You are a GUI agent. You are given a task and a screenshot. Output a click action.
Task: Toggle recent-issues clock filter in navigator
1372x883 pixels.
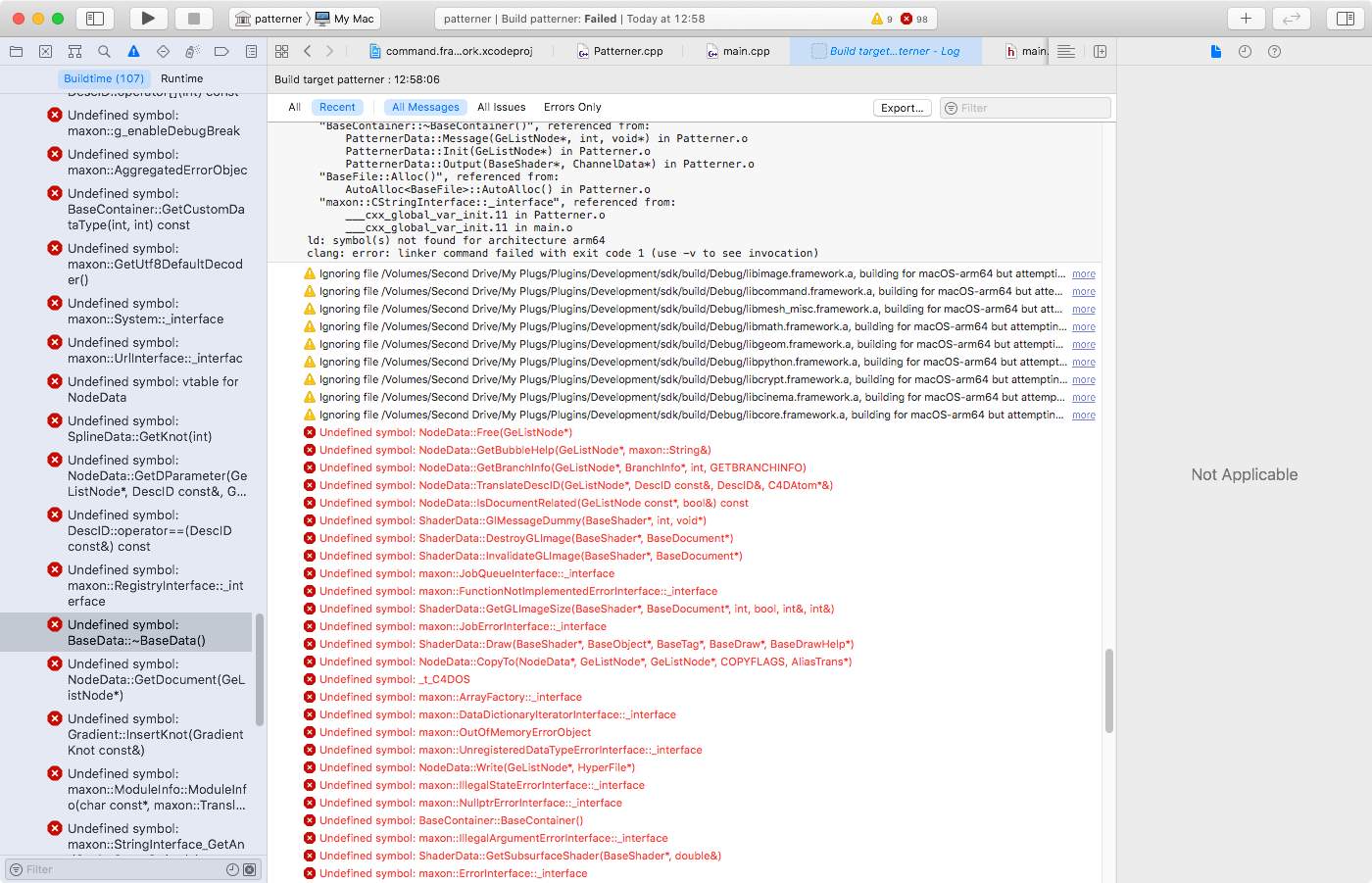(232, 869)
